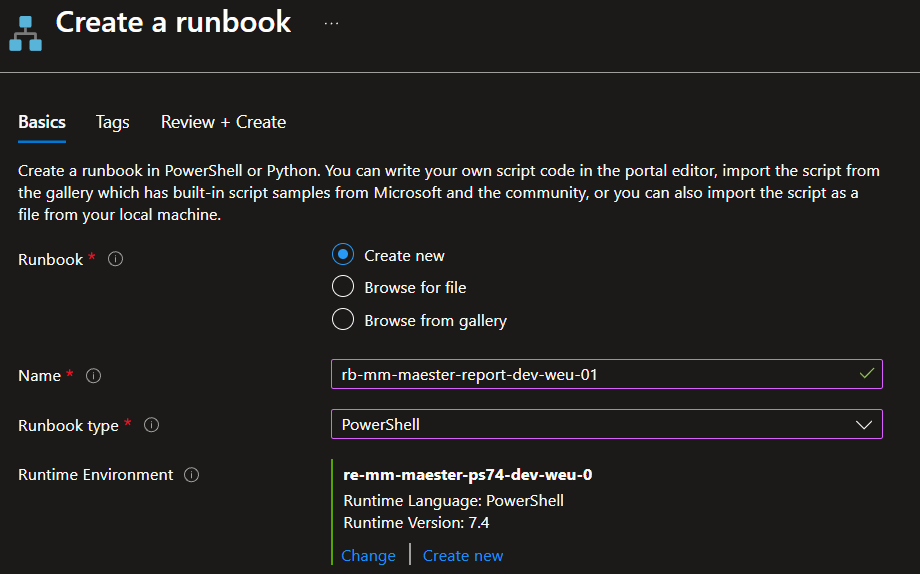The image size is (920, 574).
Task: Switch to the Tags tab
Action: tap(113, 122)
